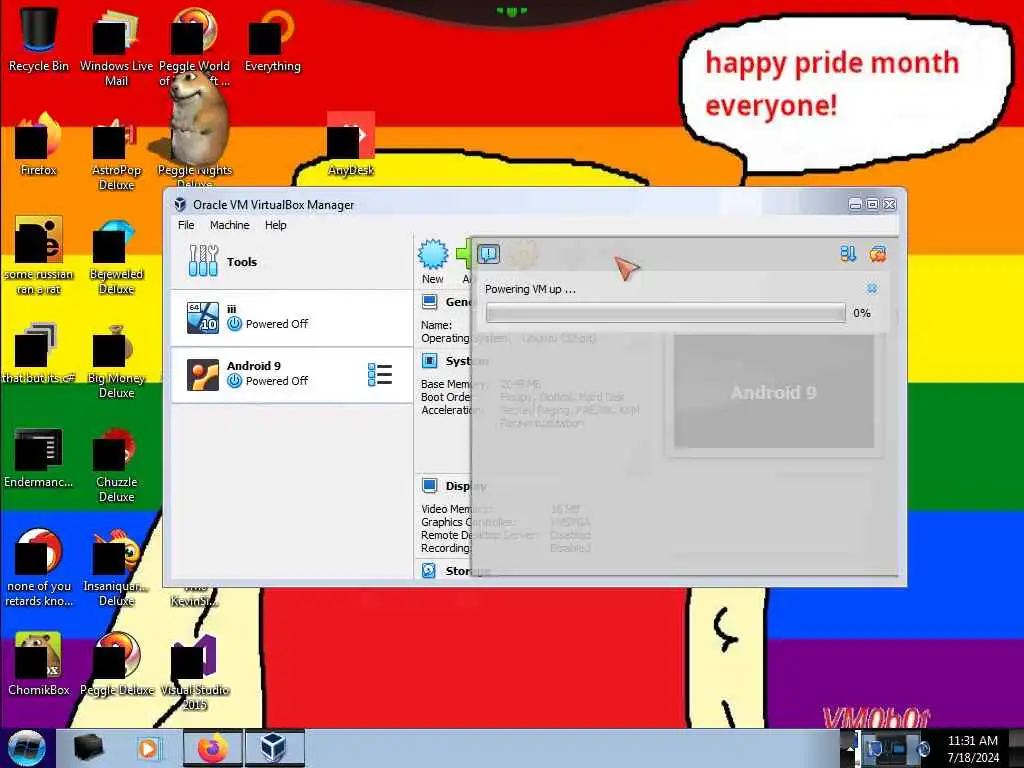This screenshot has height=768, width=1024.
Task: Collapse the Display details section
Action: click(429, 485)
